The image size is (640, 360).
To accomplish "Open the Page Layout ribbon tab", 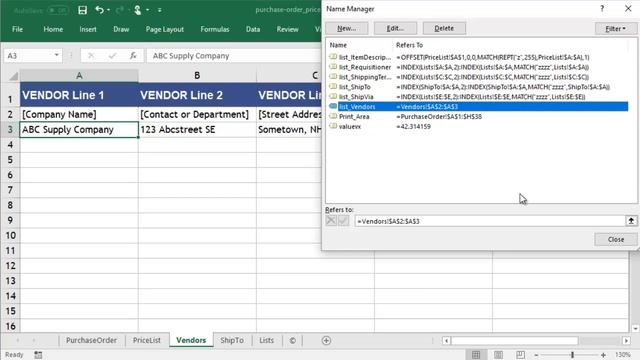I will click(x=164, y=29).
